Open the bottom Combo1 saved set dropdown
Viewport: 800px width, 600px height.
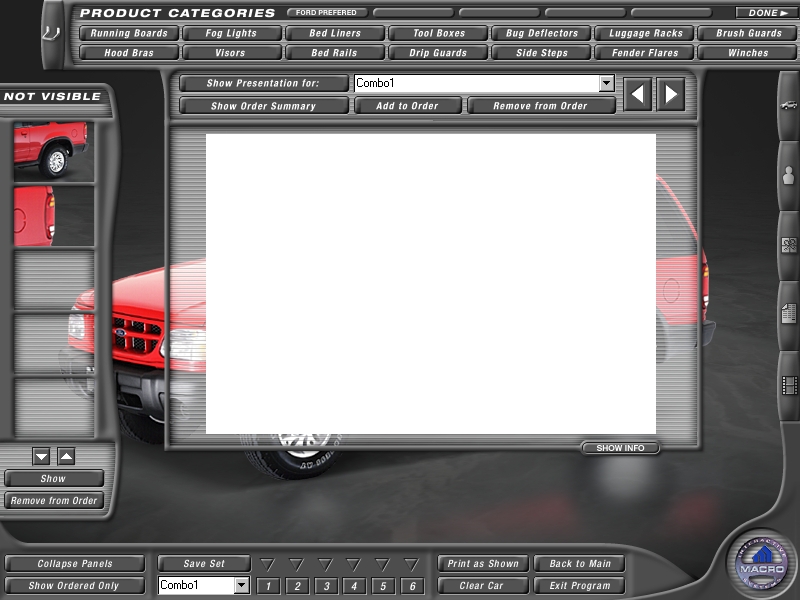pyautogui.click(x=241, y=586)
